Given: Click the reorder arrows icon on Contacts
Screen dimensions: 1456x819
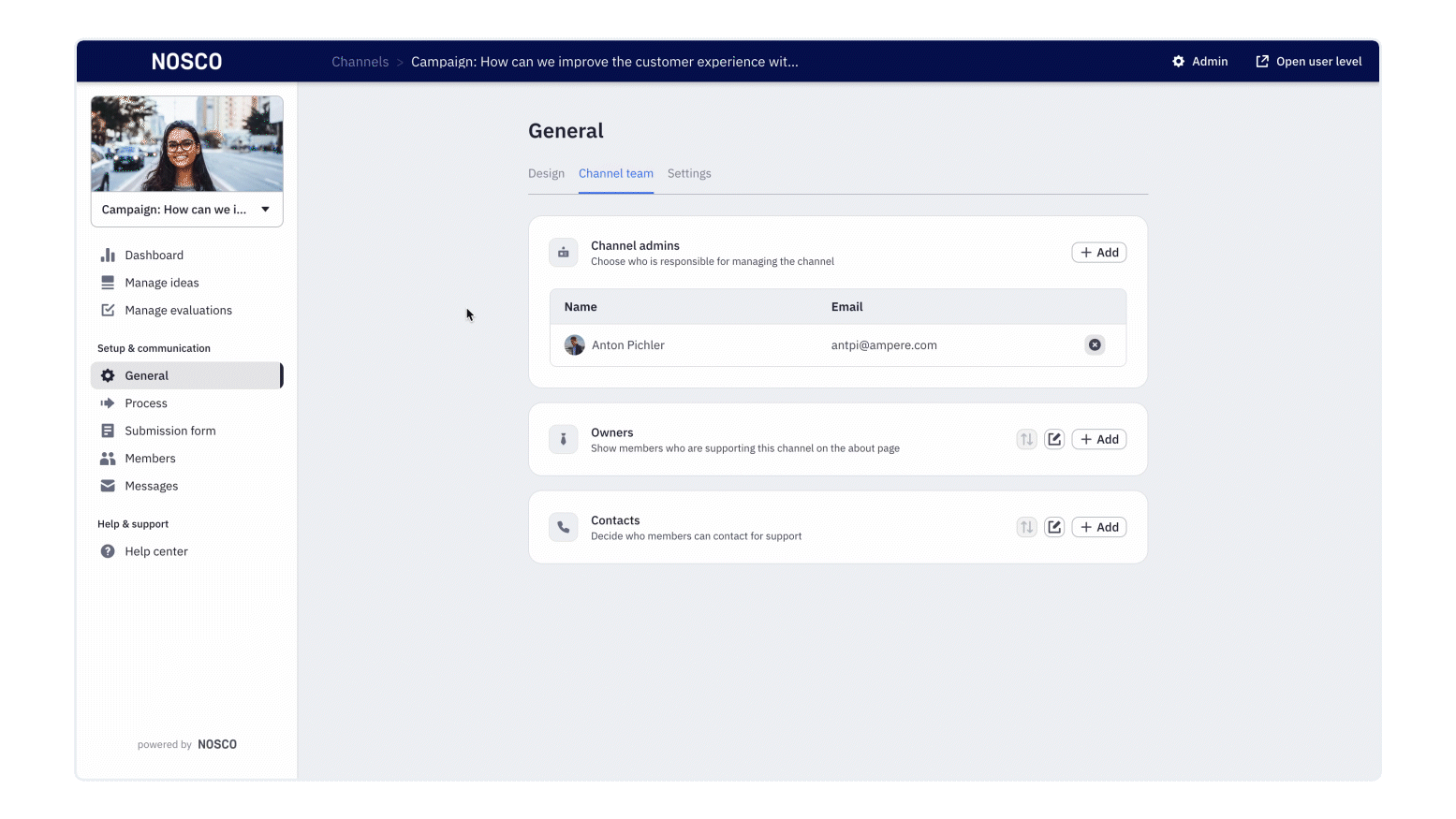Looking at the screenshot, I should [x=1026, y=527].
